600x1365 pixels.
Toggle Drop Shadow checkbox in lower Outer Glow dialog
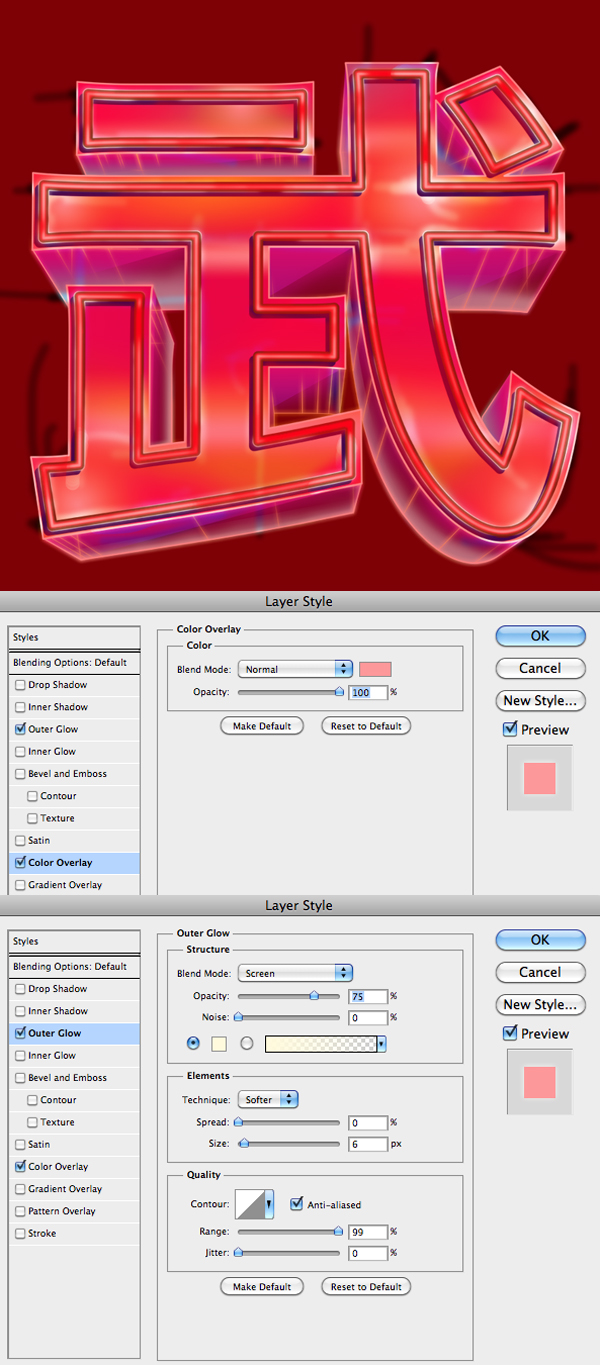[x=20, y=989]
